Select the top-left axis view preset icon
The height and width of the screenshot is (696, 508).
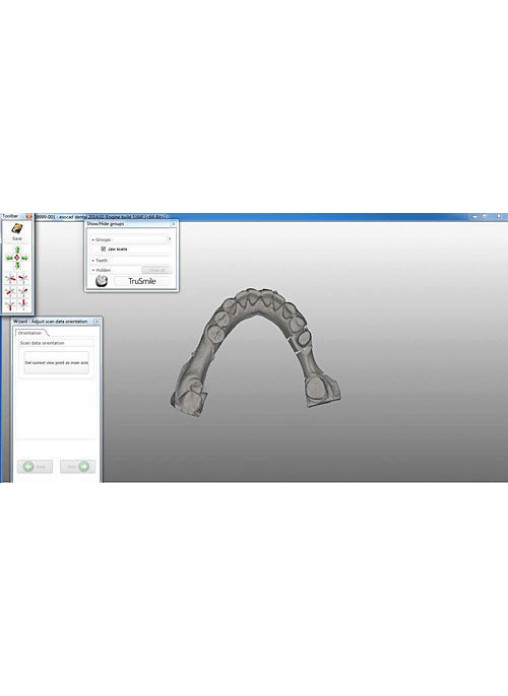point(10,279)
